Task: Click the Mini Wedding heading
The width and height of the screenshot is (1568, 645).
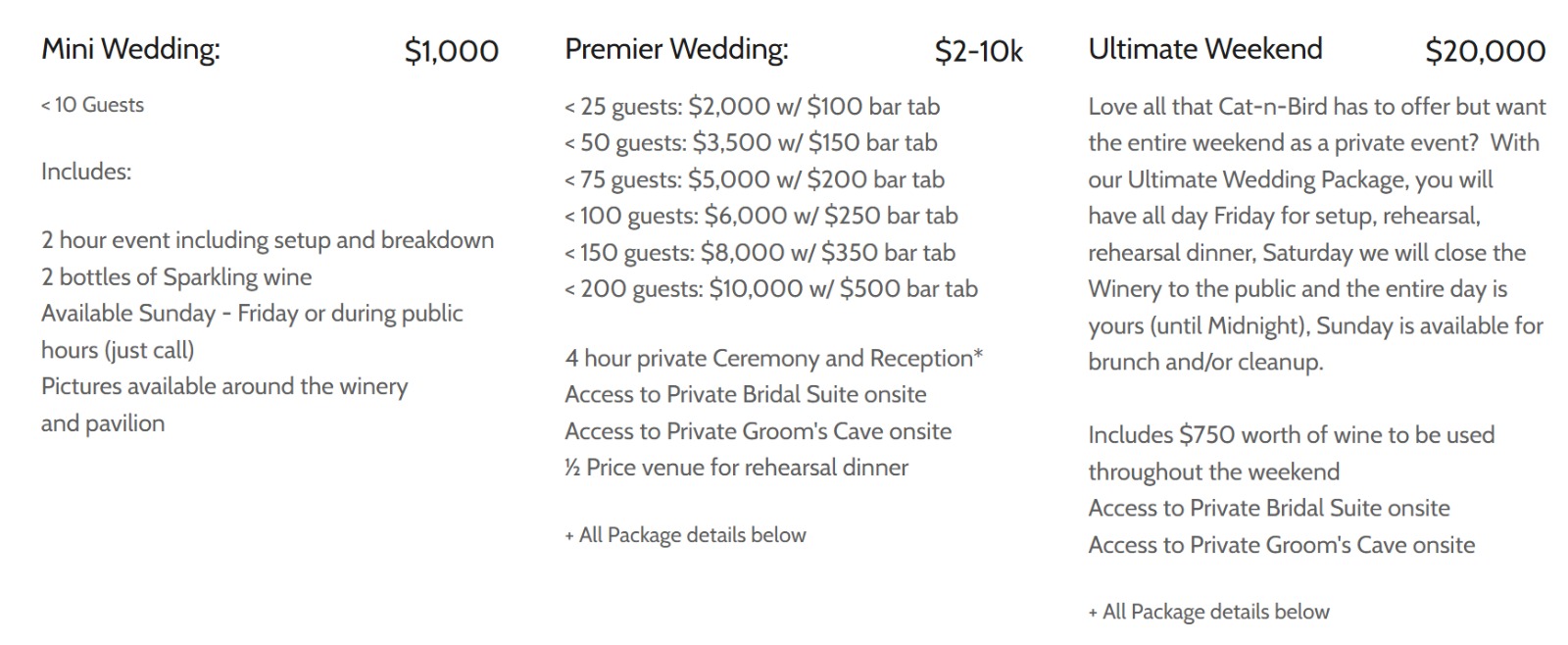Action: [x=130, y=49]
